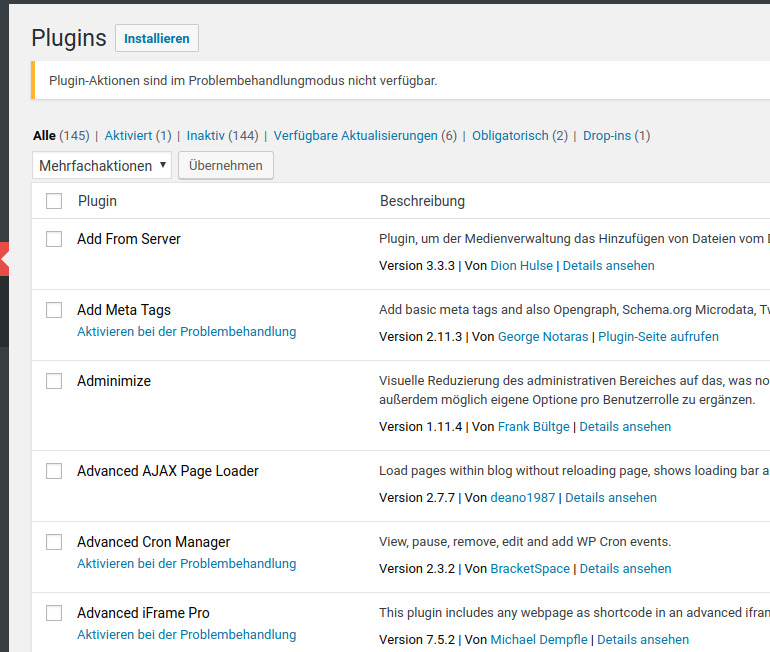The image size is (770, 652).
Task: Open Plugin-Seite aufrufen for Add Meta Tags
Action: (x=658, y=337)
